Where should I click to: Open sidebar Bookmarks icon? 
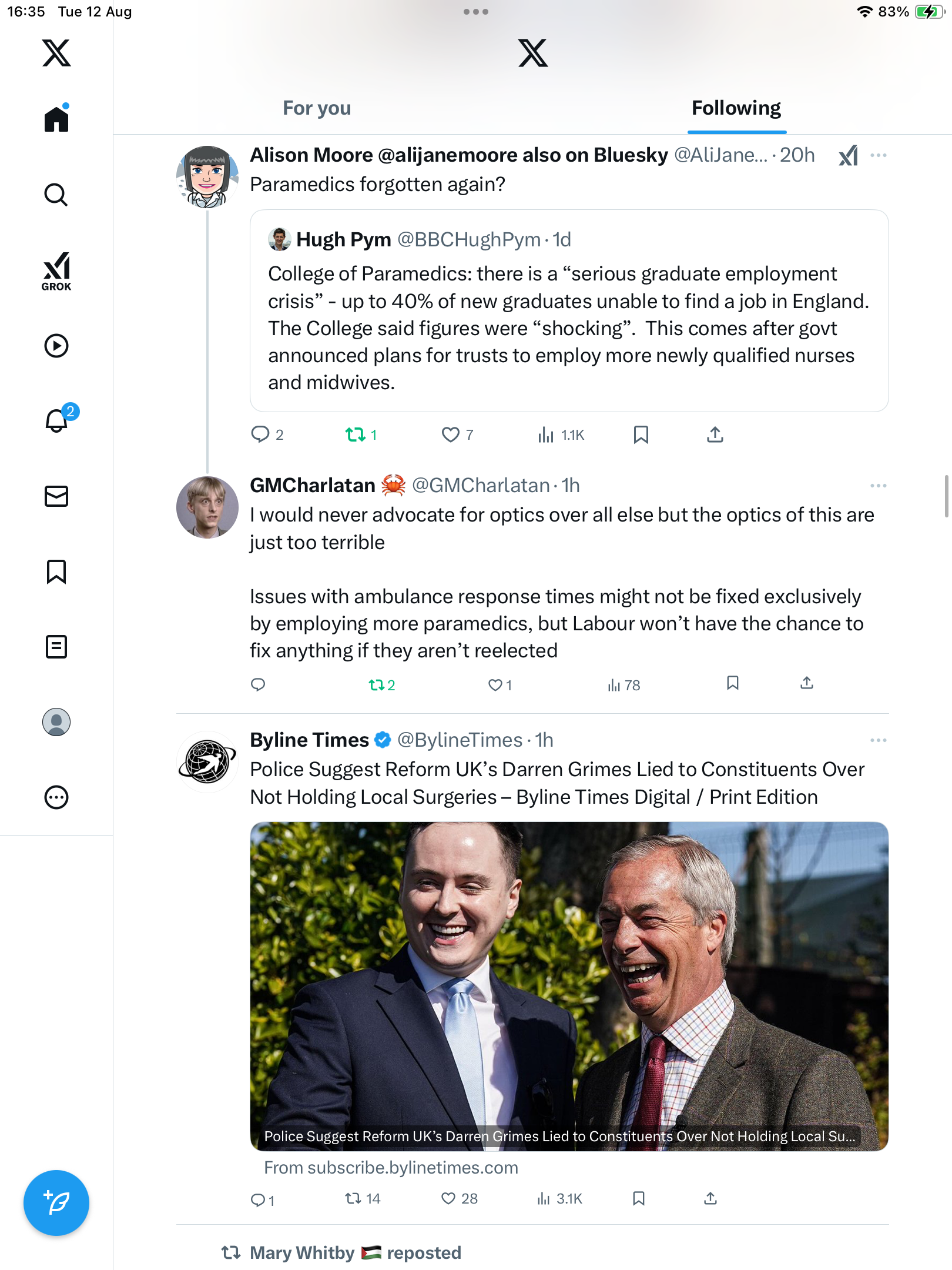56,571
